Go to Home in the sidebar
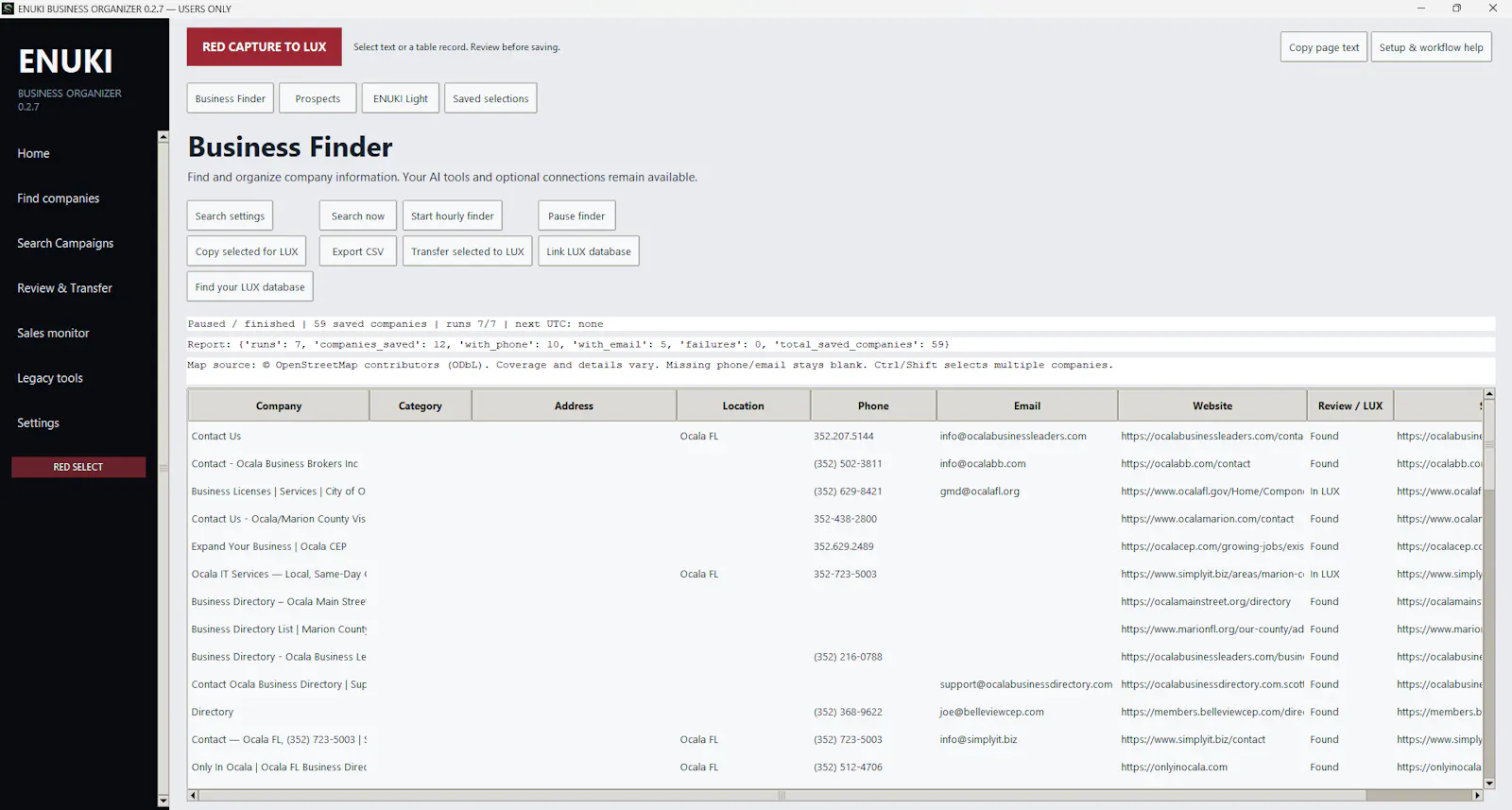Image resolution: width=1512 pixels, height=810 pixels. [x=34, y=153]
